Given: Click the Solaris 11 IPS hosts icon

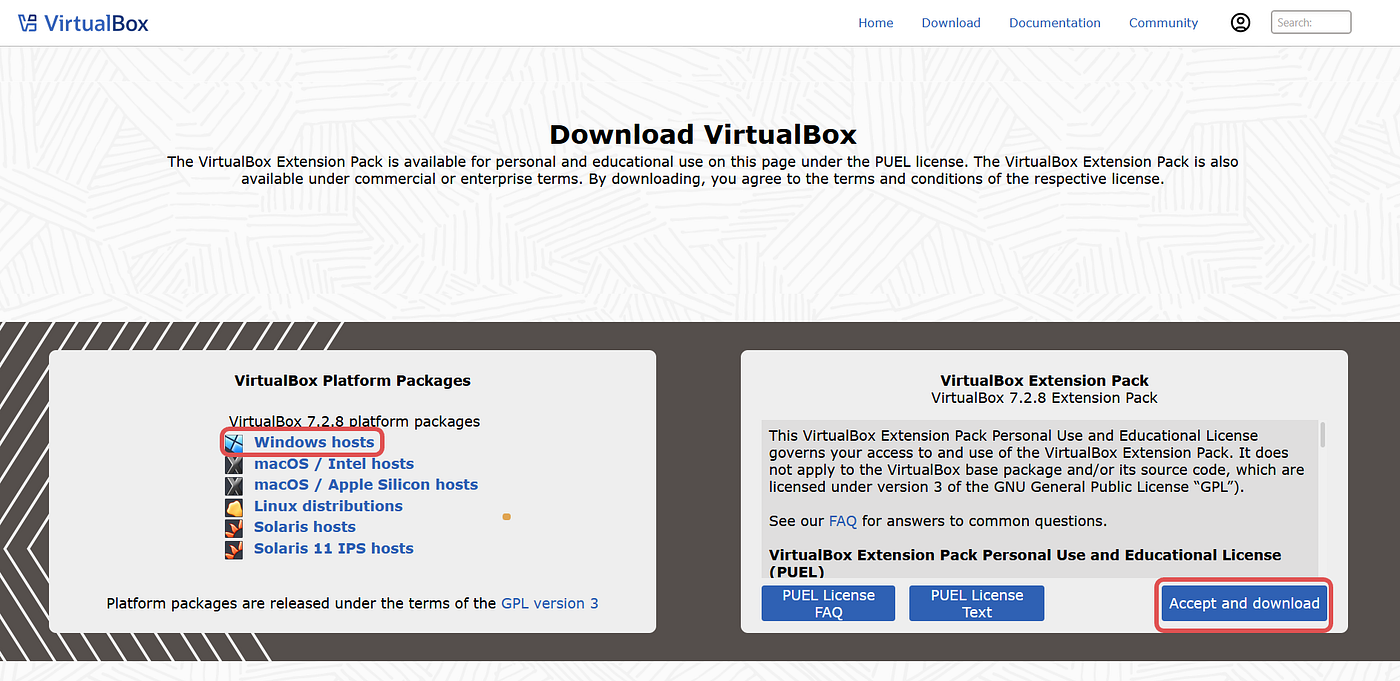Looking at the screenshot, I should (234, 548).
